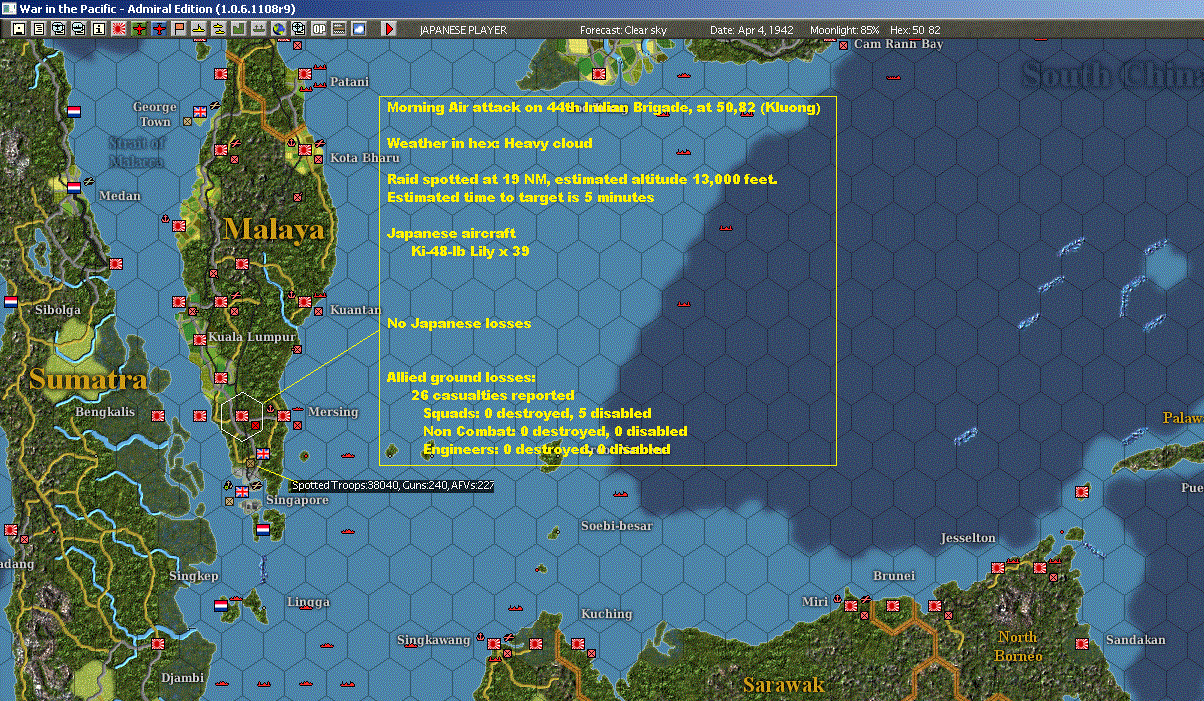This screenshot has width=1204, height=701.
Task: Click 'Estimated time to target is 5 minutes'
Action: (x=520, y=197)
